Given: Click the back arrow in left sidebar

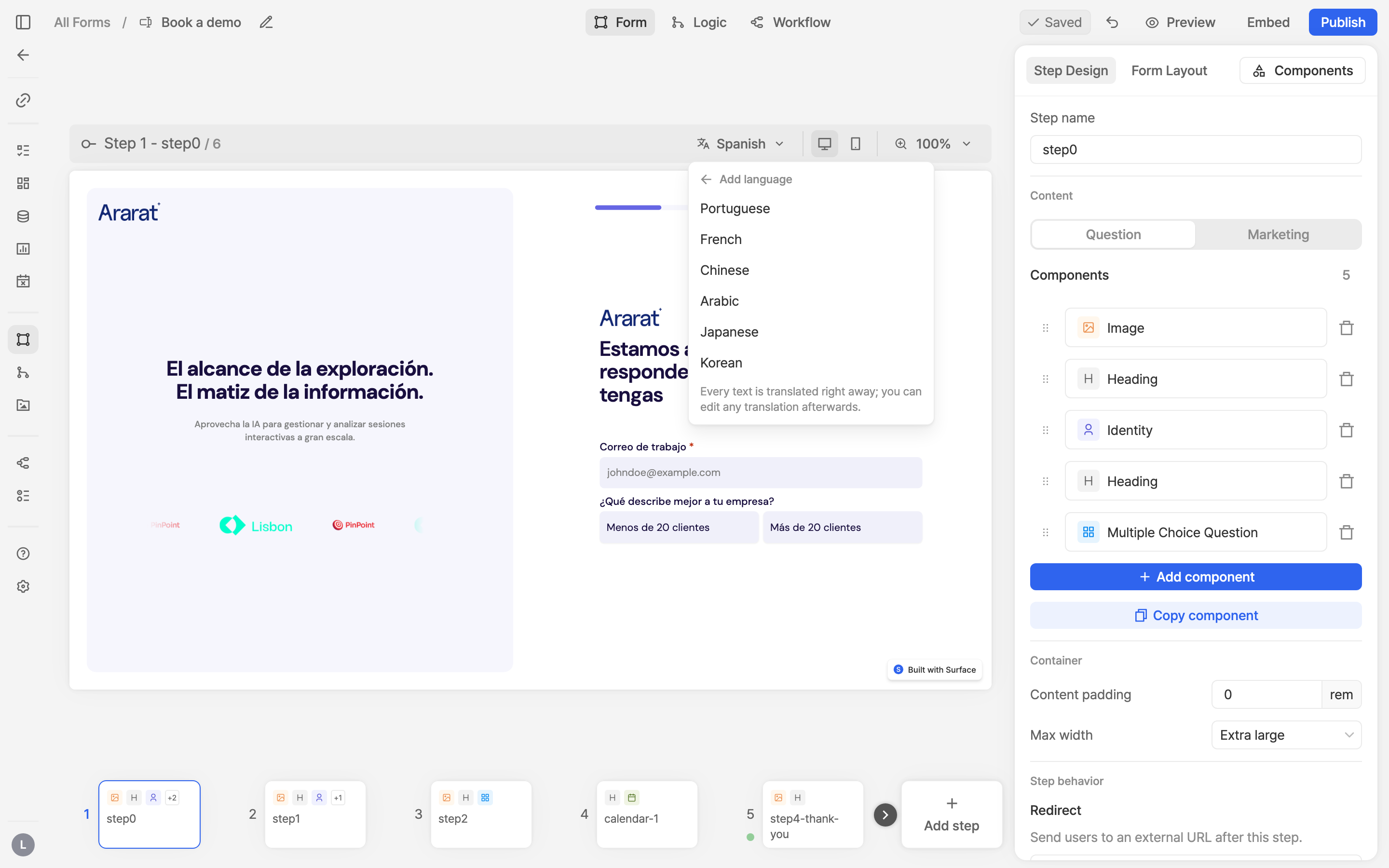Looking at the screenshot, I should tap(23, 55).
